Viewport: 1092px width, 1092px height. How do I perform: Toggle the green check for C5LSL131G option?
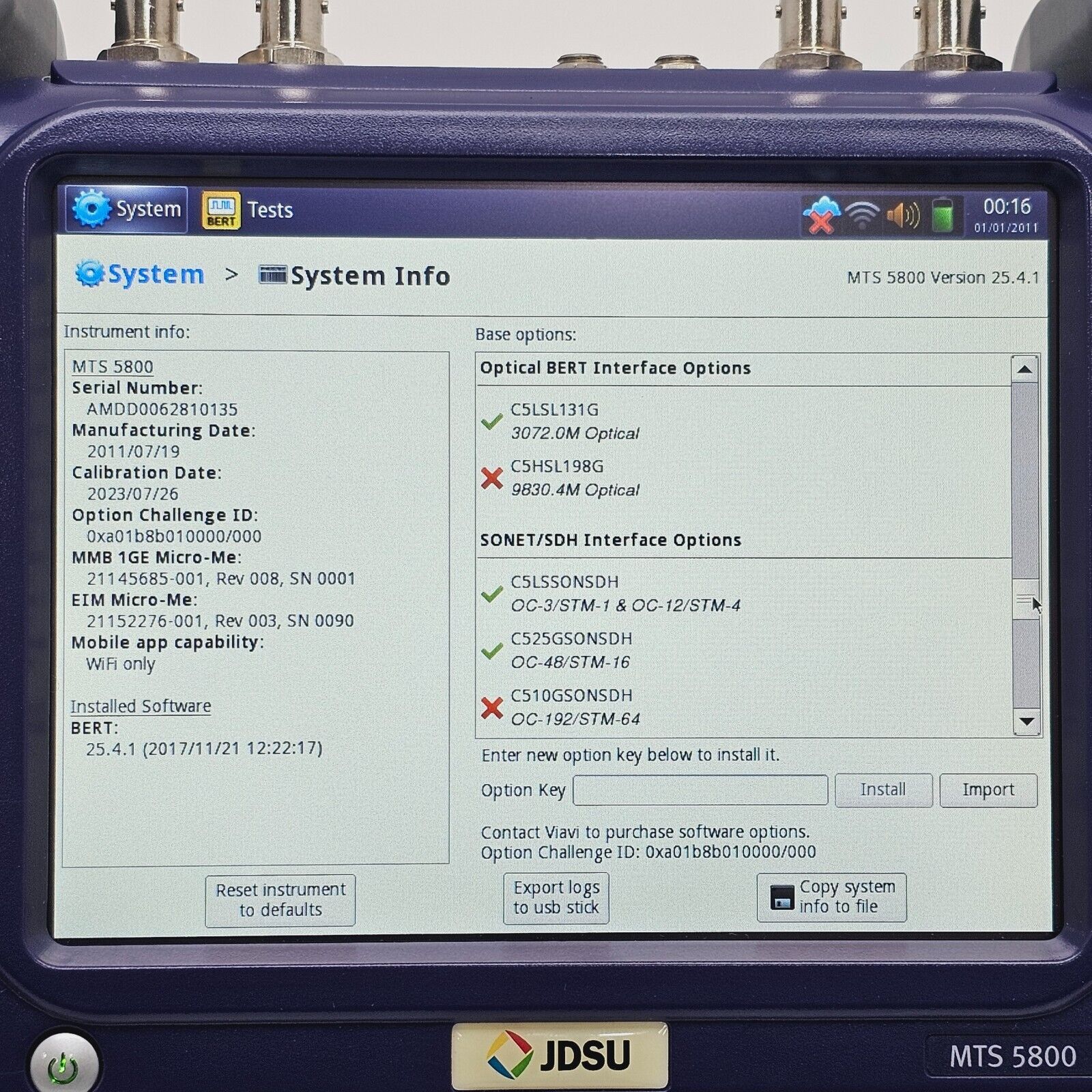(493, 422)
